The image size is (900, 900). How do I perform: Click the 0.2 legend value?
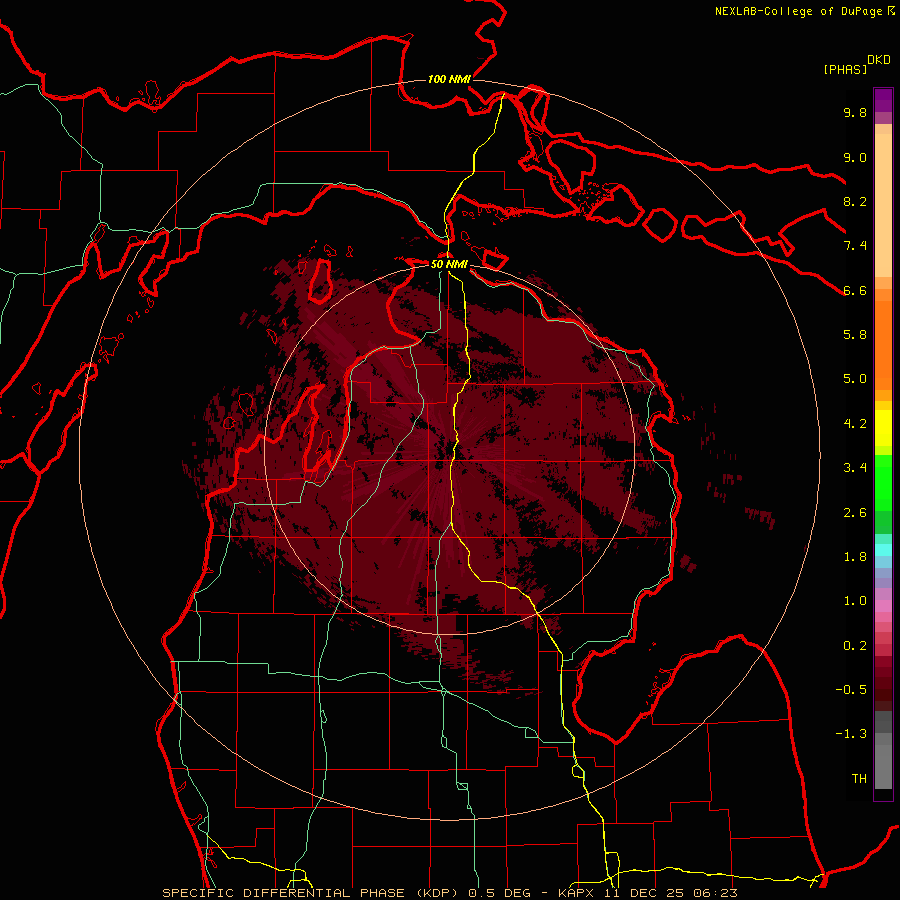click(855, 646)
